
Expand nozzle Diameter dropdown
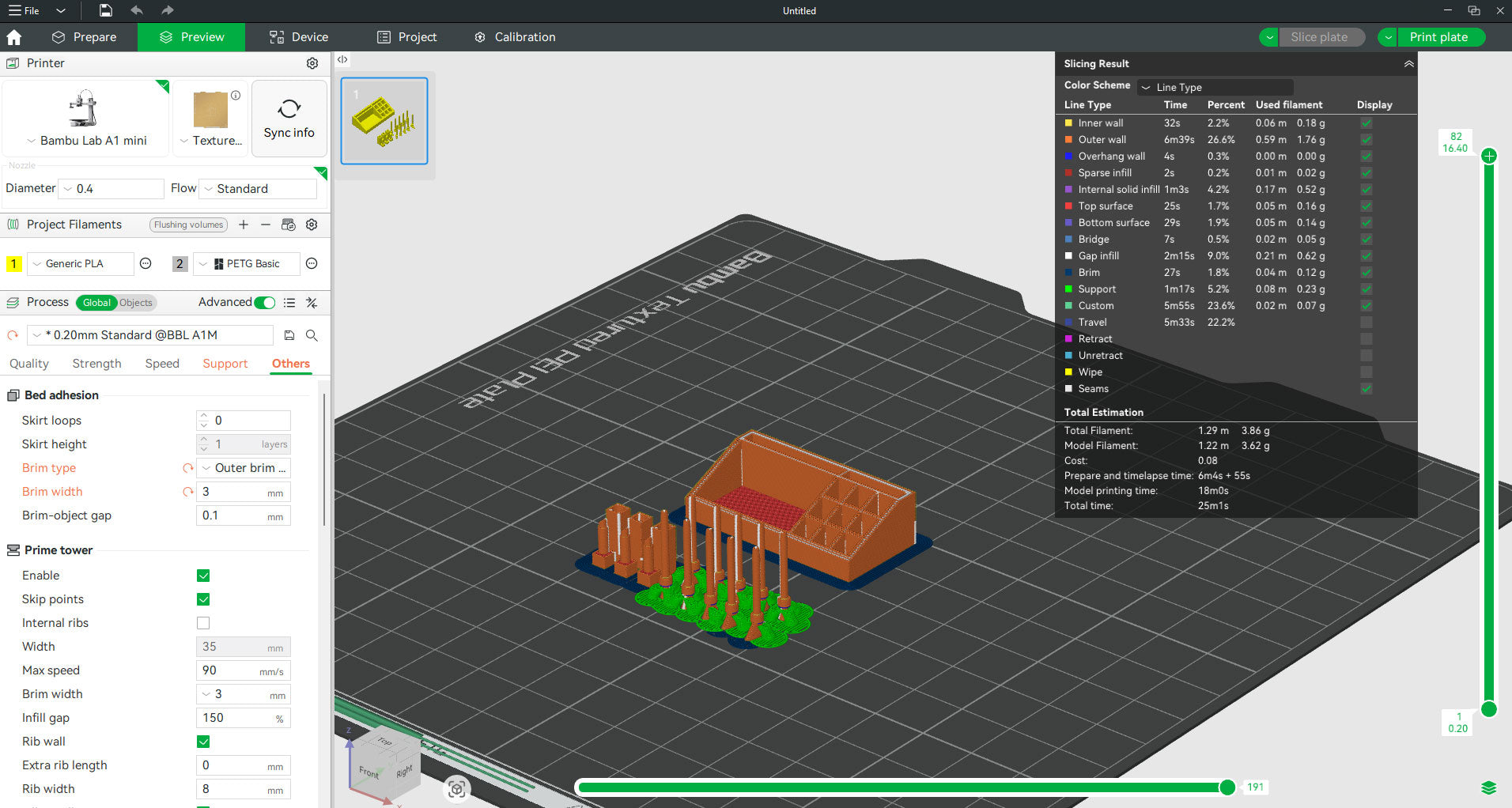point(112,189)
